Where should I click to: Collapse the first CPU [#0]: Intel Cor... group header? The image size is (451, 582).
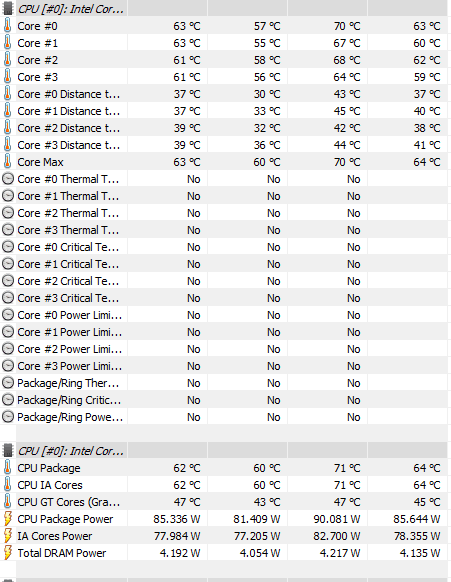coord(71,9)
